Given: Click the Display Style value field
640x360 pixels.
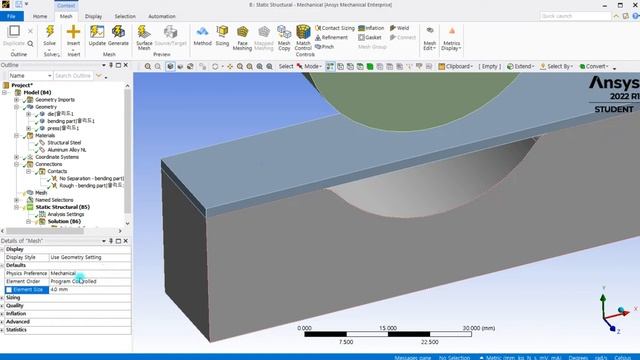Looking at the screenshot, I should tap(90, 258).
